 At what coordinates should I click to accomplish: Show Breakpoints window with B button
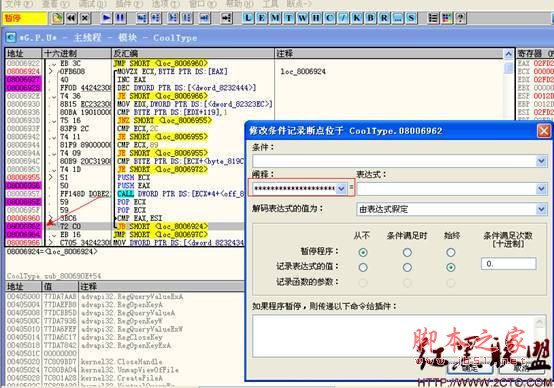click(x=371, y=18)
